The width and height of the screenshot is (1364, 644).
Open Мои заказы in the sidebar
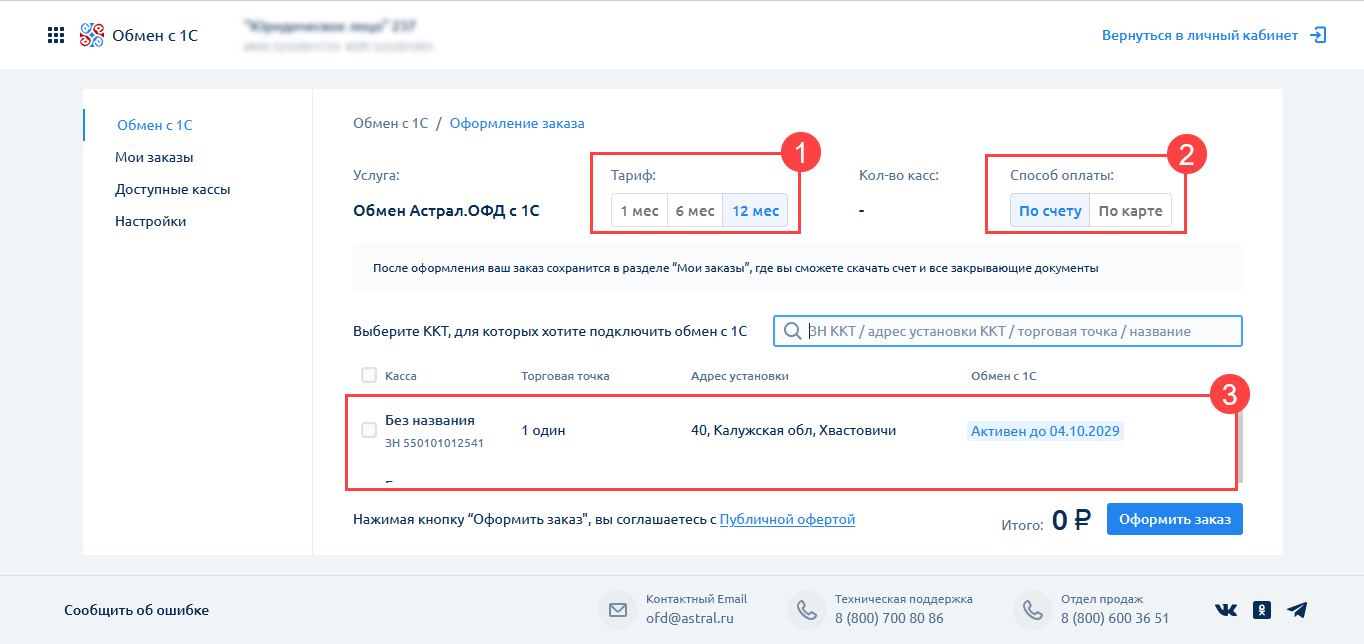click(154, 157)
